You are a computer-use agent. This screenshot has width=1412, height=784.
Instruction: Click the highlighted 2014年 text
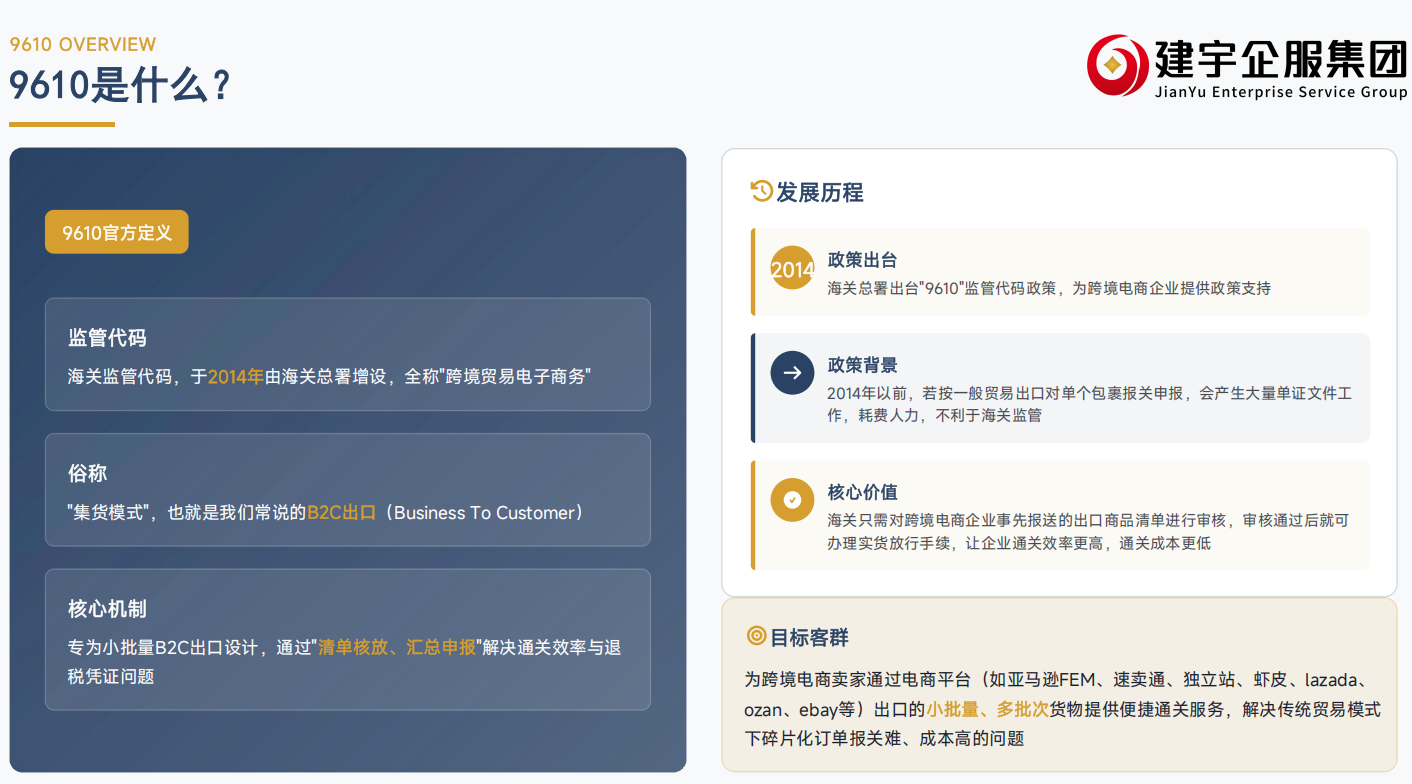236,377
